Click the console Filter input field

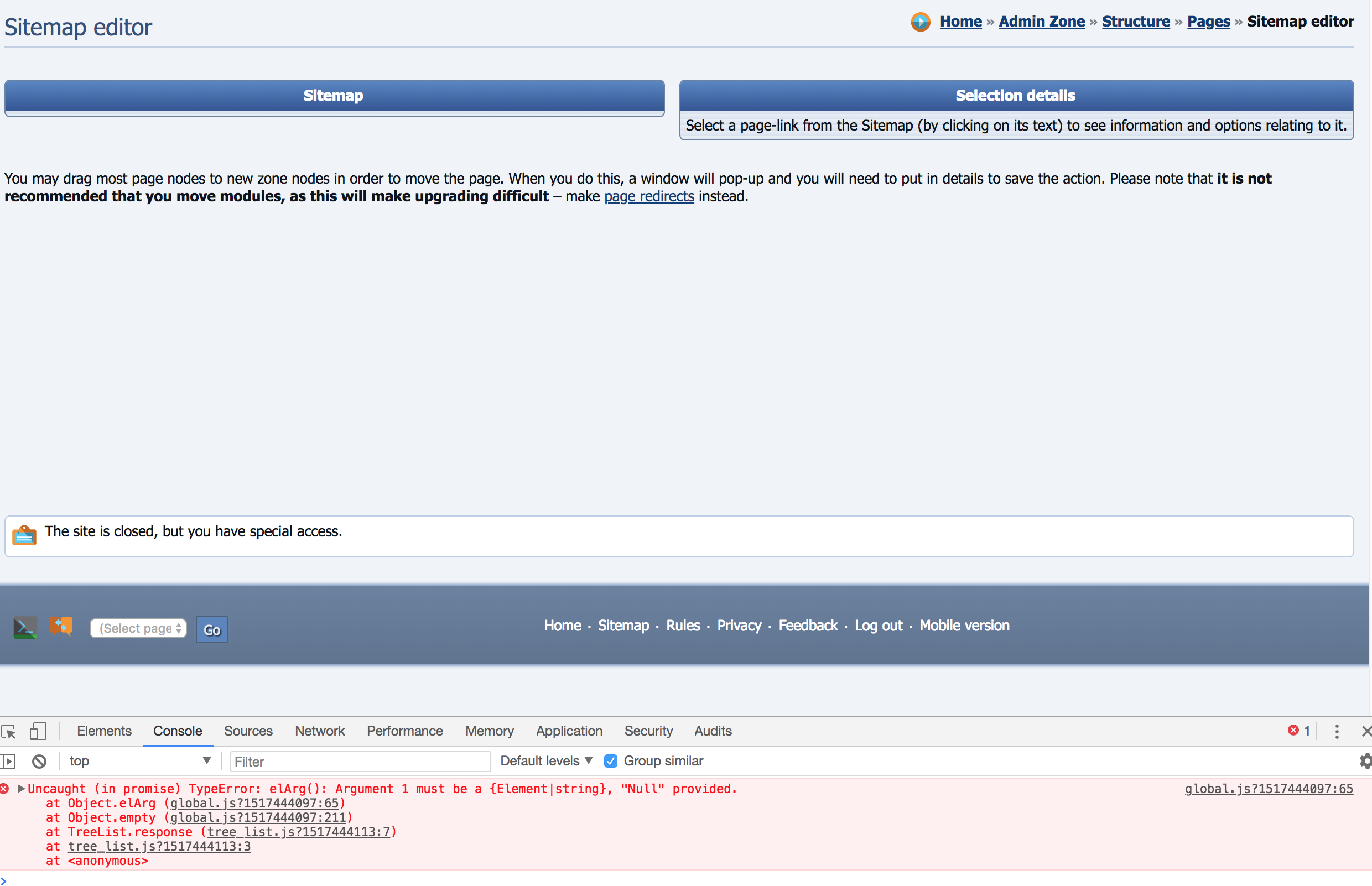(x=360, y=762)
